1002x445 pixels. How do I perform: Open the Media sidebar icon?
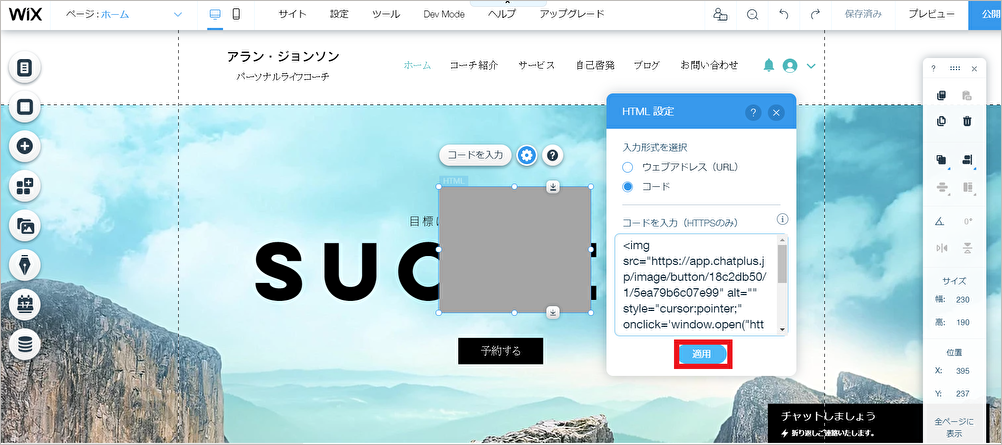click(x=25, y=226)
